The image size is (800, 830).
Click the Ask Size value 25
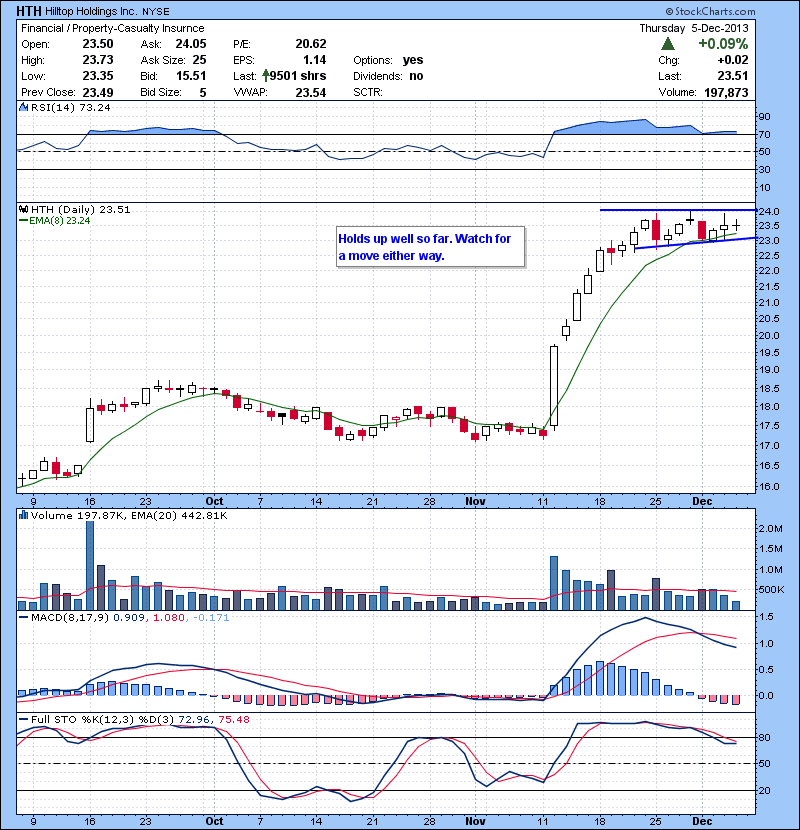pyautogui.click(x=200, y=60)
